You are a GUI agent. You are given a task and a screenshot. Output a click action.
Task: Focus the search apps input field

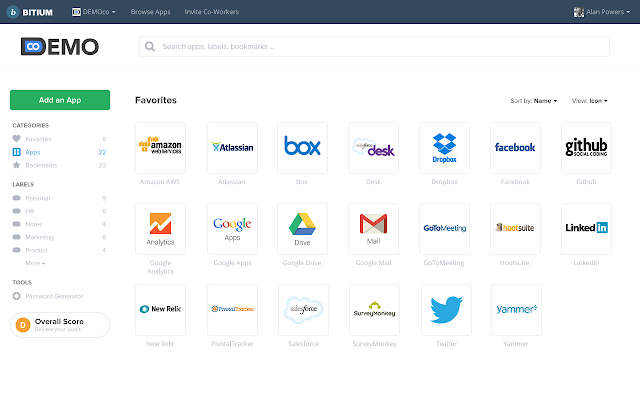tap(374, 47)
